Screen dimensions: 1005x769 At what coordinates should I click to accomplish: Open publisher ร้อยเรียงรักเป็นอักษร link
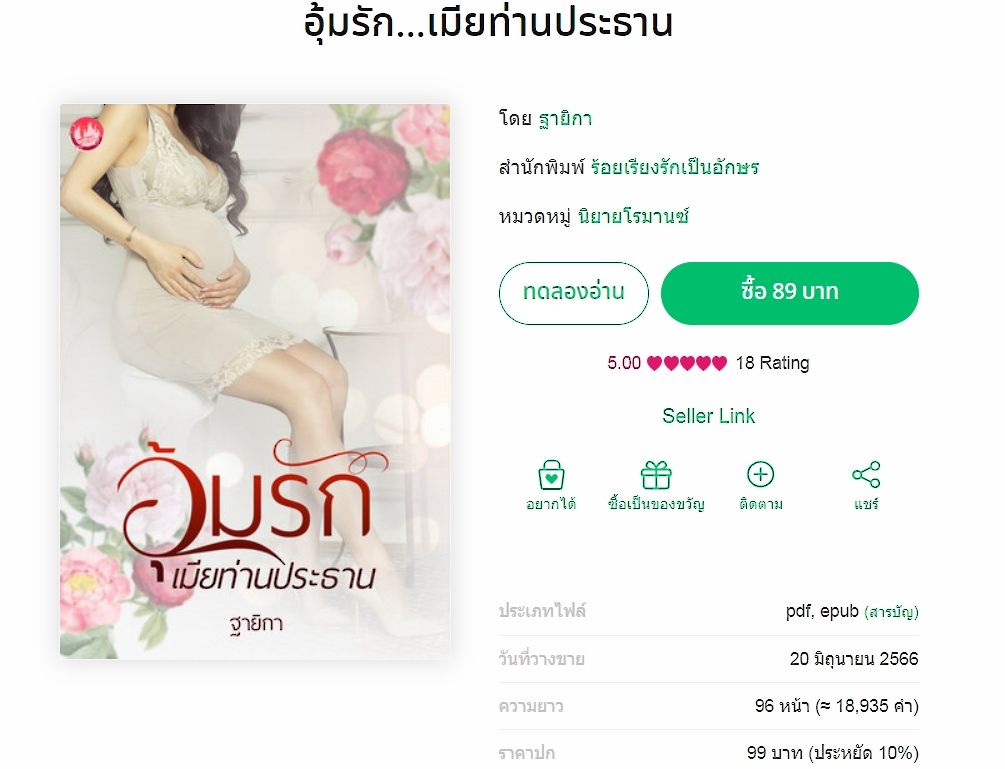click(x=675, y=168)
